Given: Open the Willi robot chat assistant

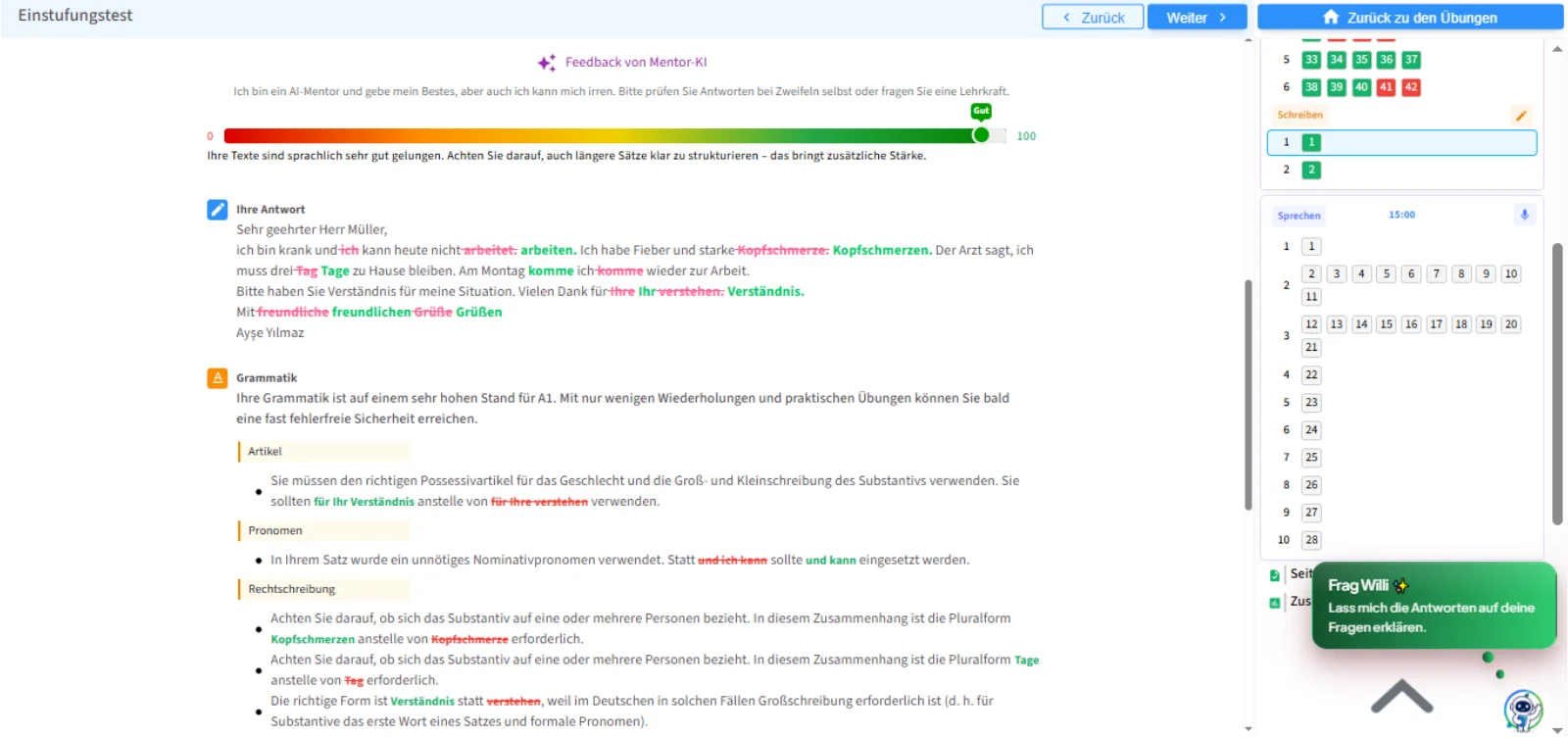Looking at the screenshot, I should [x=1523, y=710].
